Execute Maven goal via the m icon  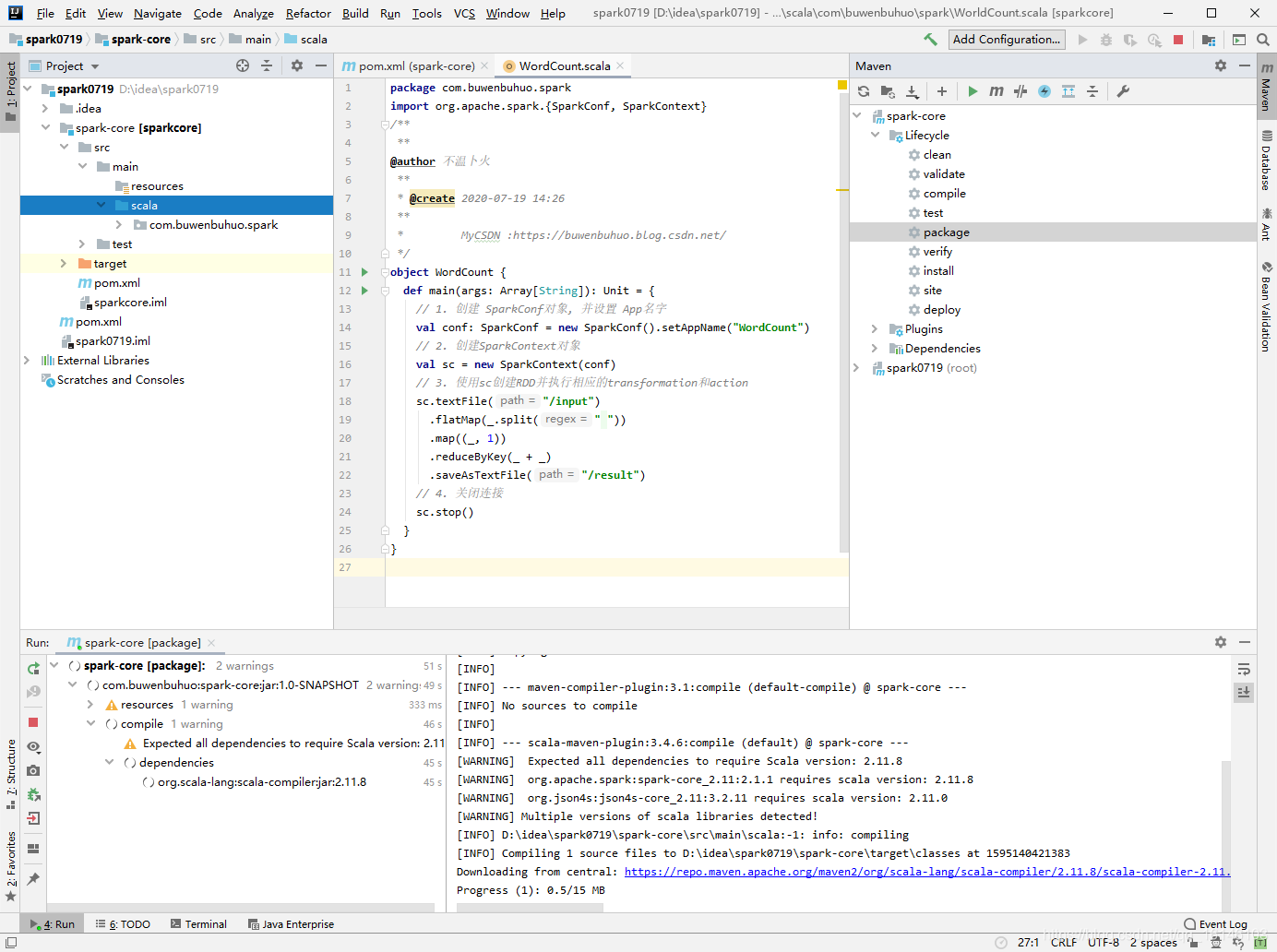coord(997,91)
